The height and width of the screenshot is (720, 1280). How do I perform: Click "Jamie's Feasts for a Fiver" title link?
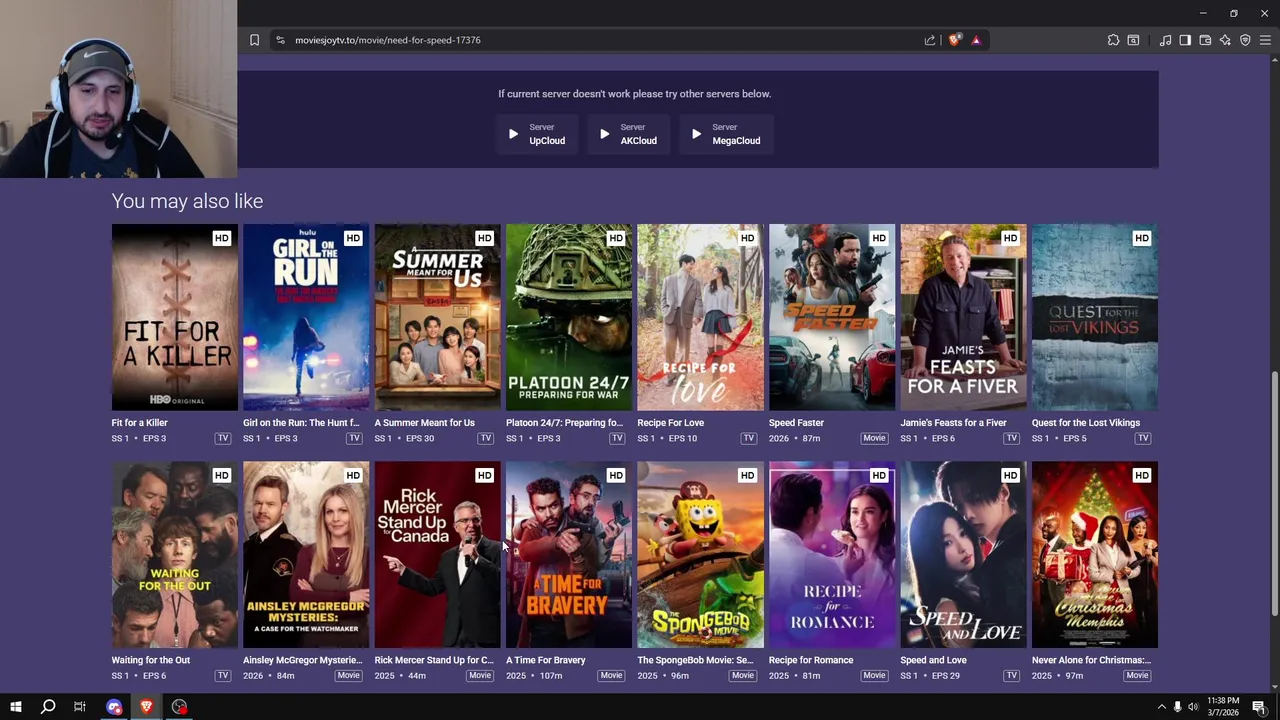(954, 423)
